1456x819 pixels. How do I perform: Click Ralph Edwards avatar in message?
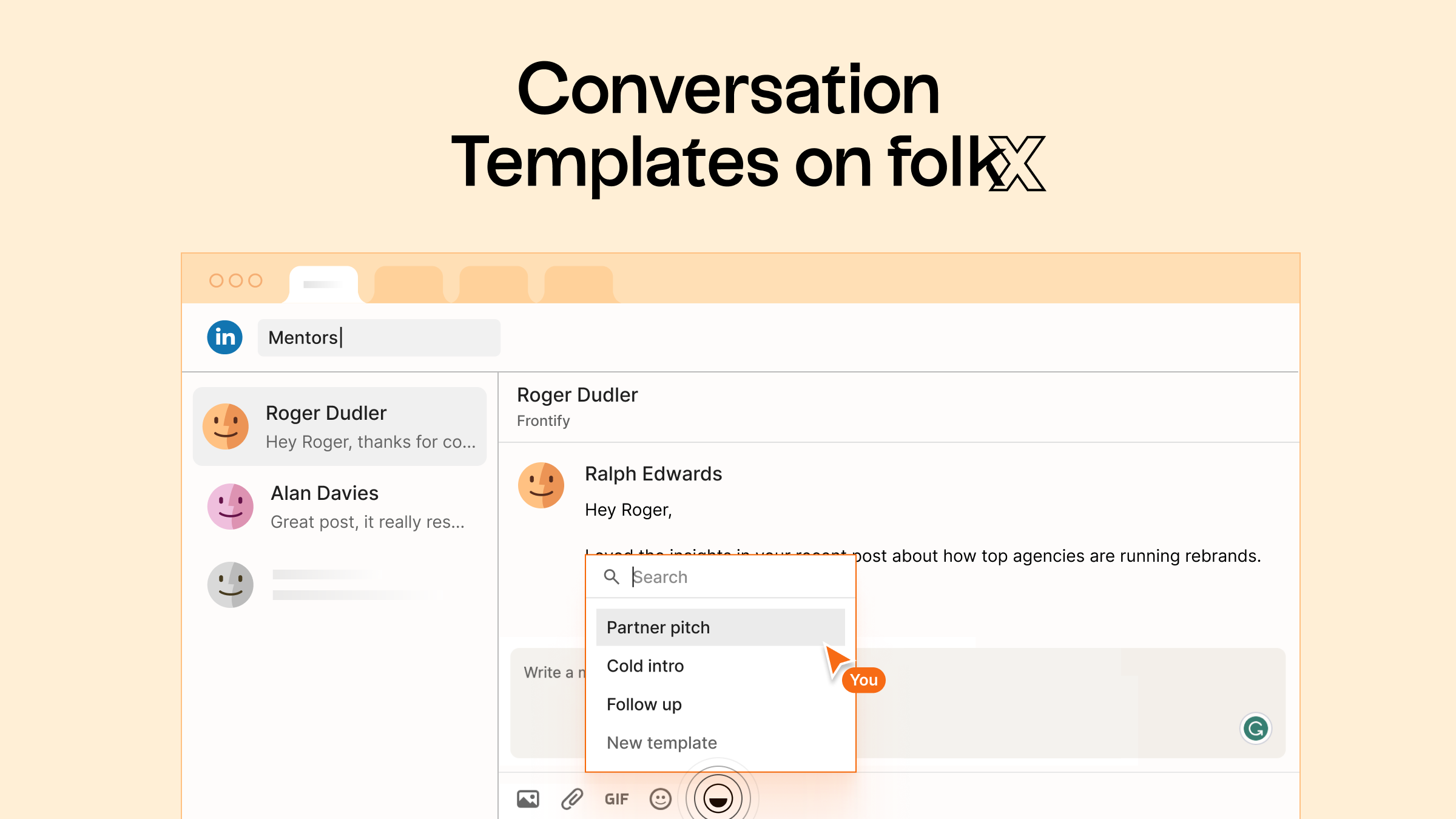click(x=541, y=485)
